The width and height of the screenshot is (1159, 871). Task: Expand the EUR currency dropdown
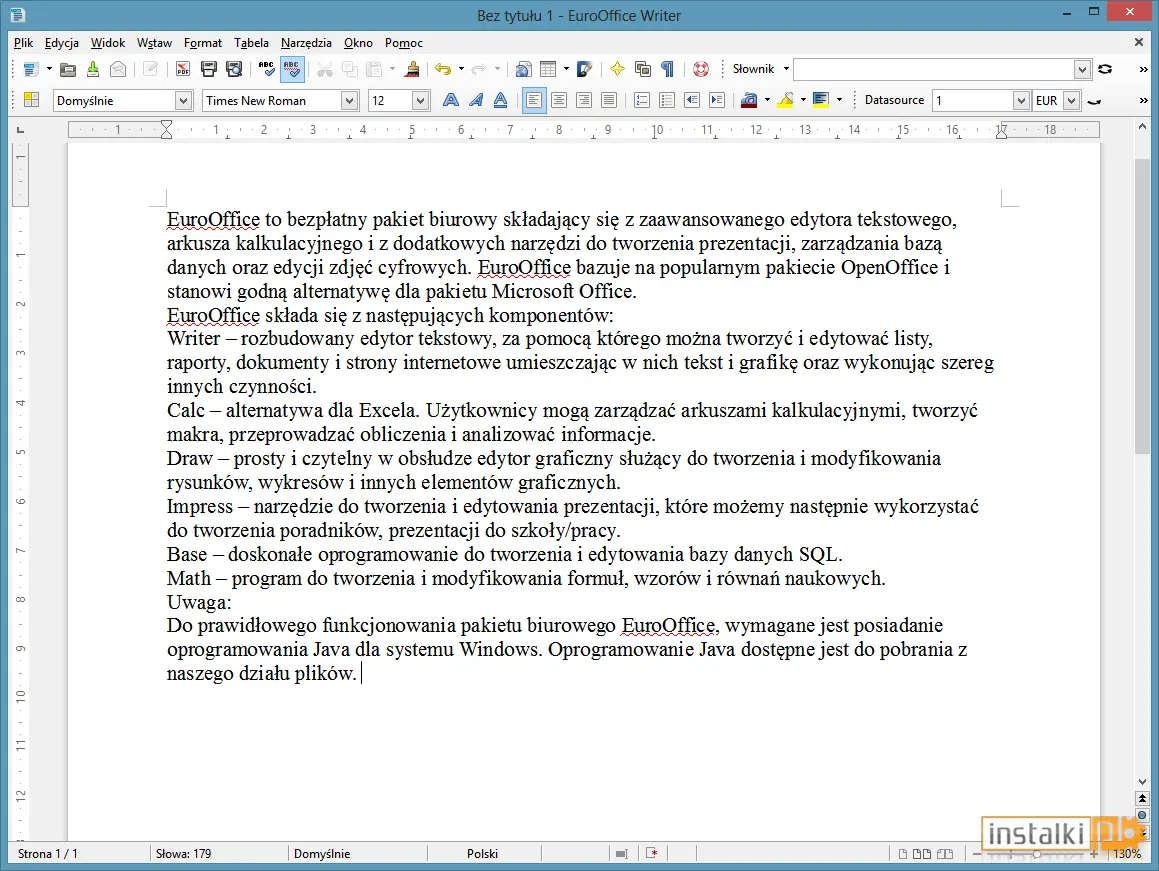coord(1072,101)
